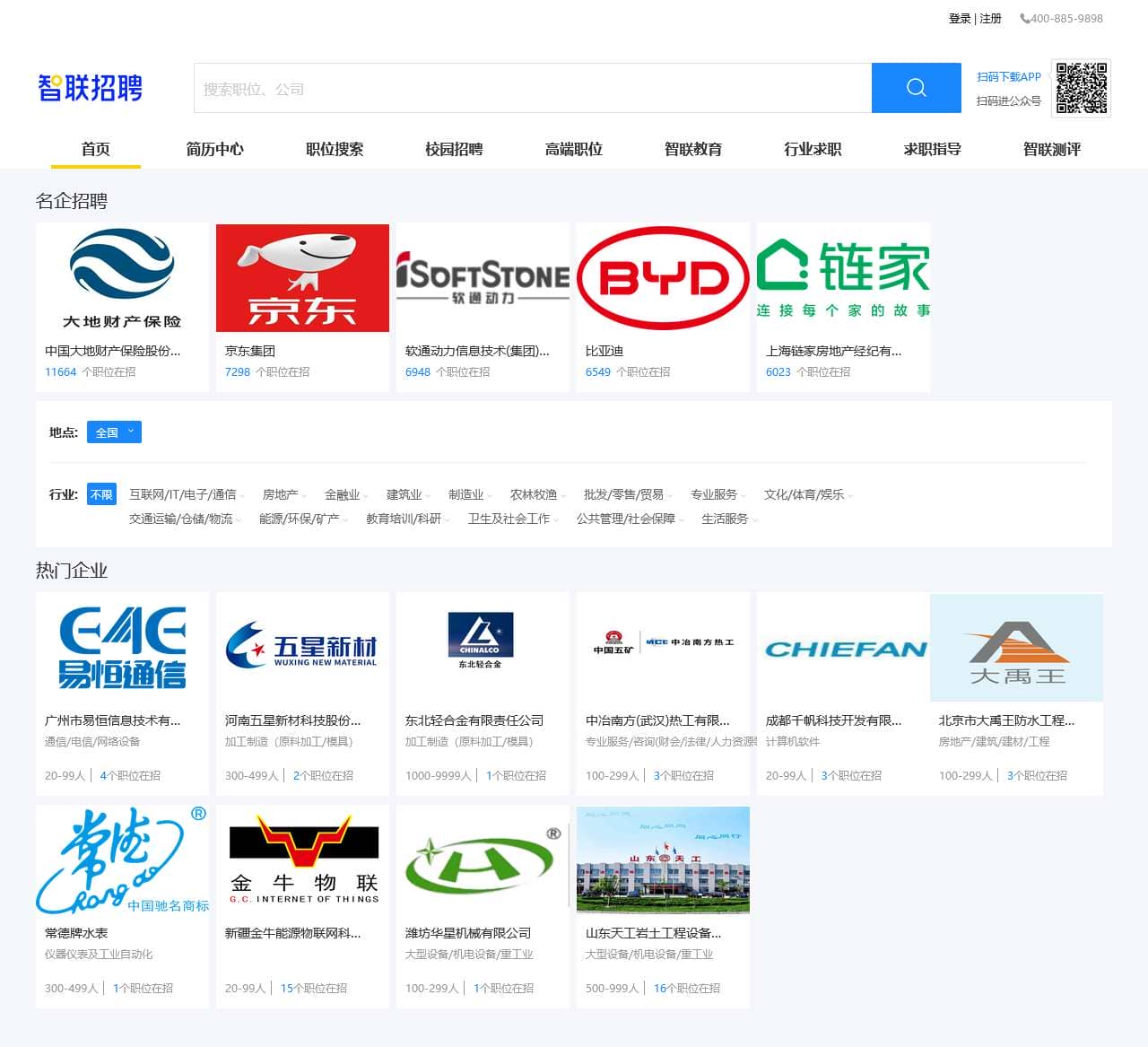Screen dimensions: 1148x1047
Task: Click 15个职位在招 for 新疆金牛能源
Action: (x=314, y=988)
